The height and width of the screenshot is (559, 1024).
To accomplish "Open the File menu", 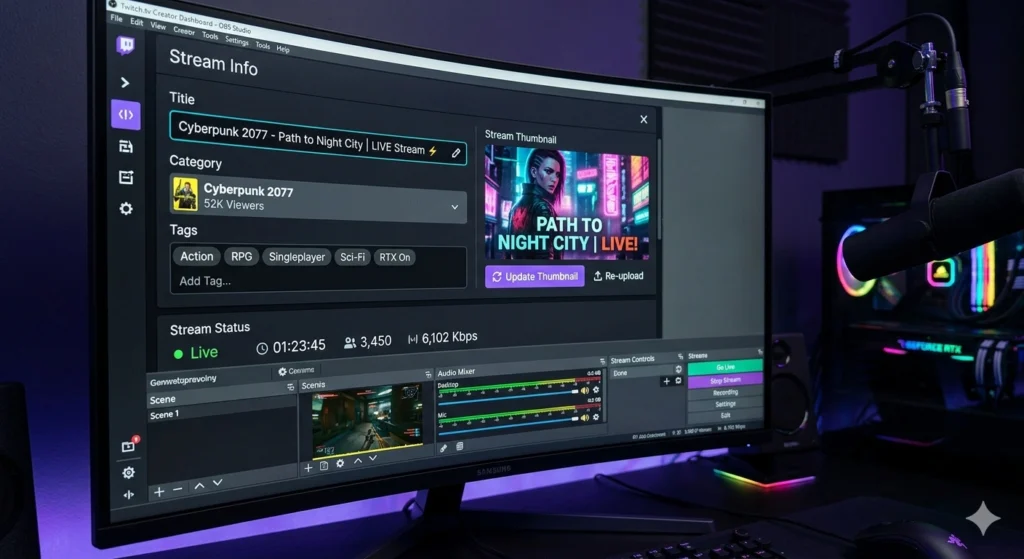I will tap(116, 18).
